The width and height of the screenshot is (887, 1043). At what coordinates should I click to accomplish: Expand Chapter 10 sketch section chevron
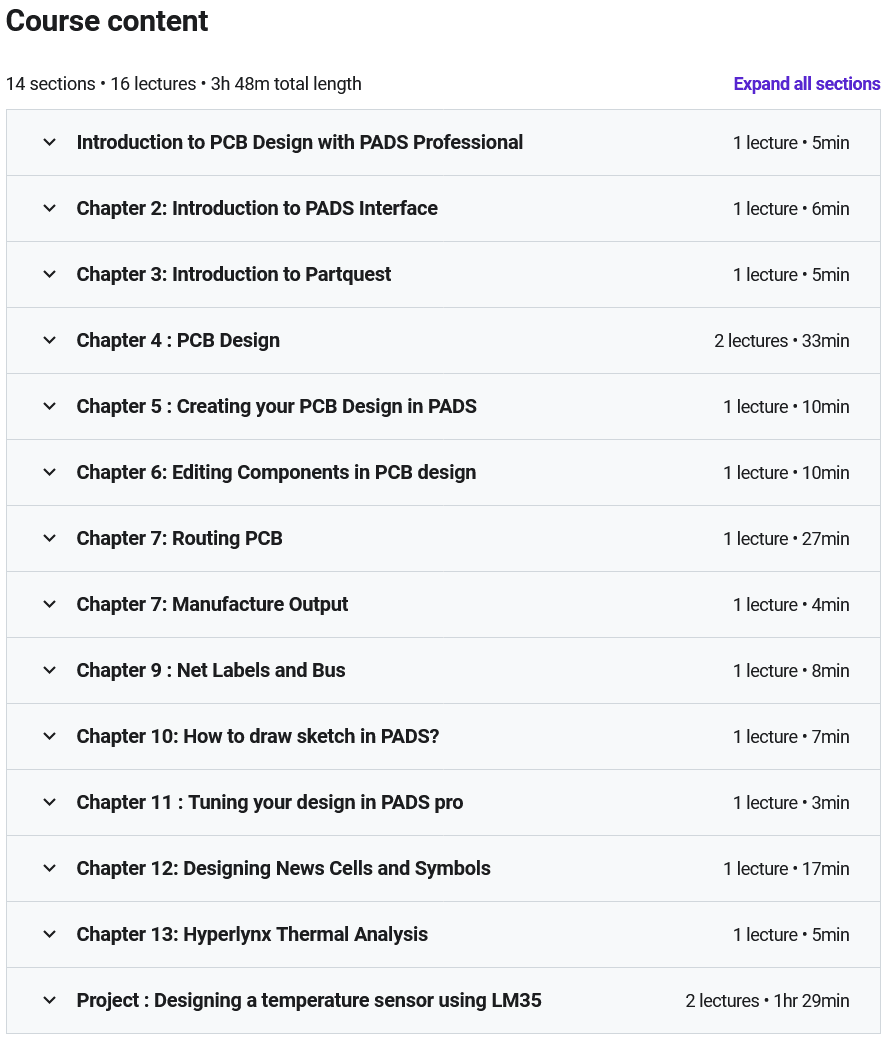[x=50, y=737]
